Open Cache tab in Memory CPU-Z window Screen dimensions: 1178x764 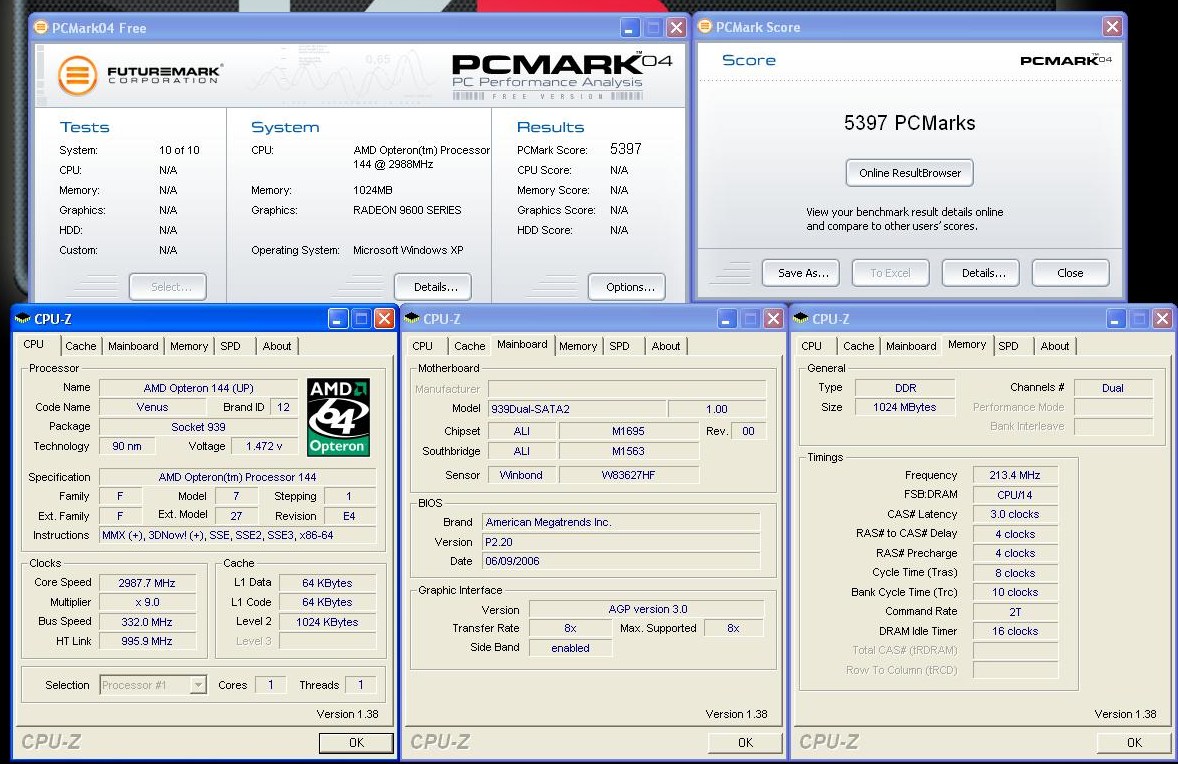(858, 346)
